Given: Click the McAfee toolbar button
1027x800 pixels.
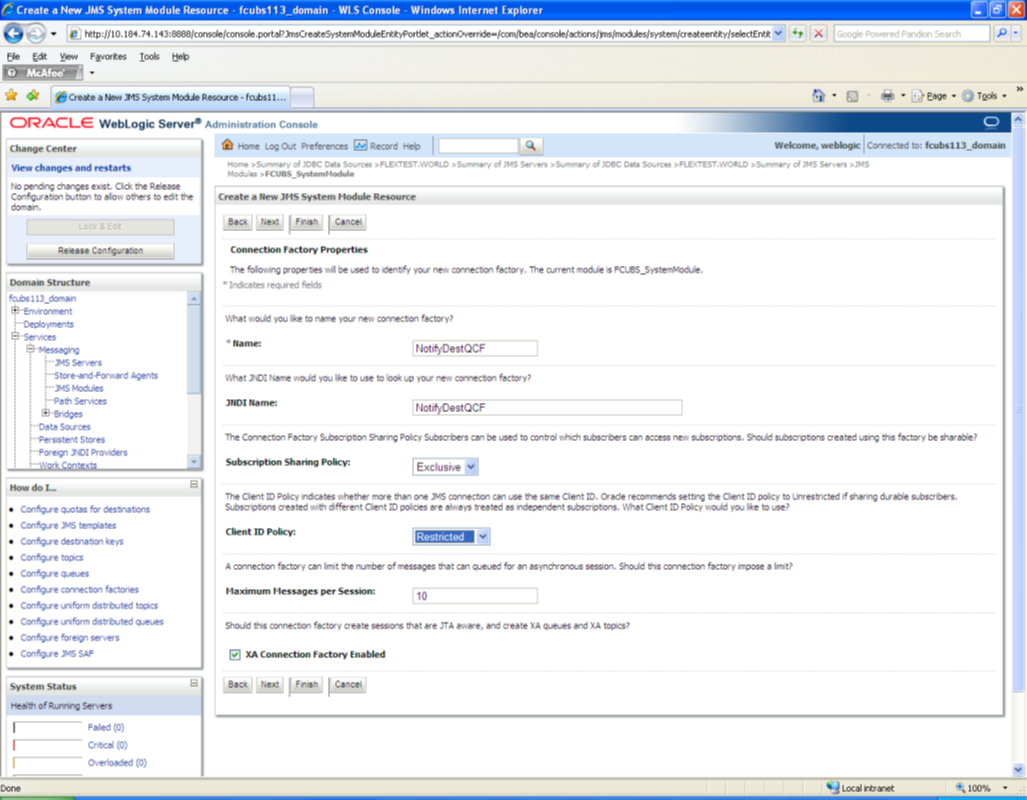Looking at the screenshot, I should pyautogui.click(x=43, y=73).
